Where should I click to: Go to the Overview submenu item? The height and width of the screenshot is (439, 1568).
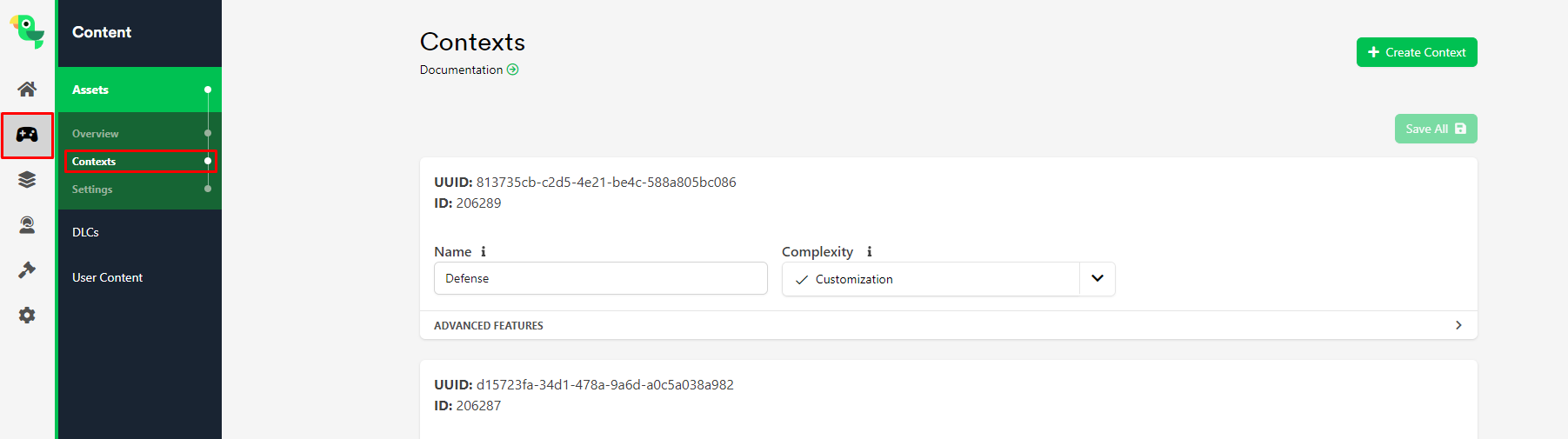96,134
